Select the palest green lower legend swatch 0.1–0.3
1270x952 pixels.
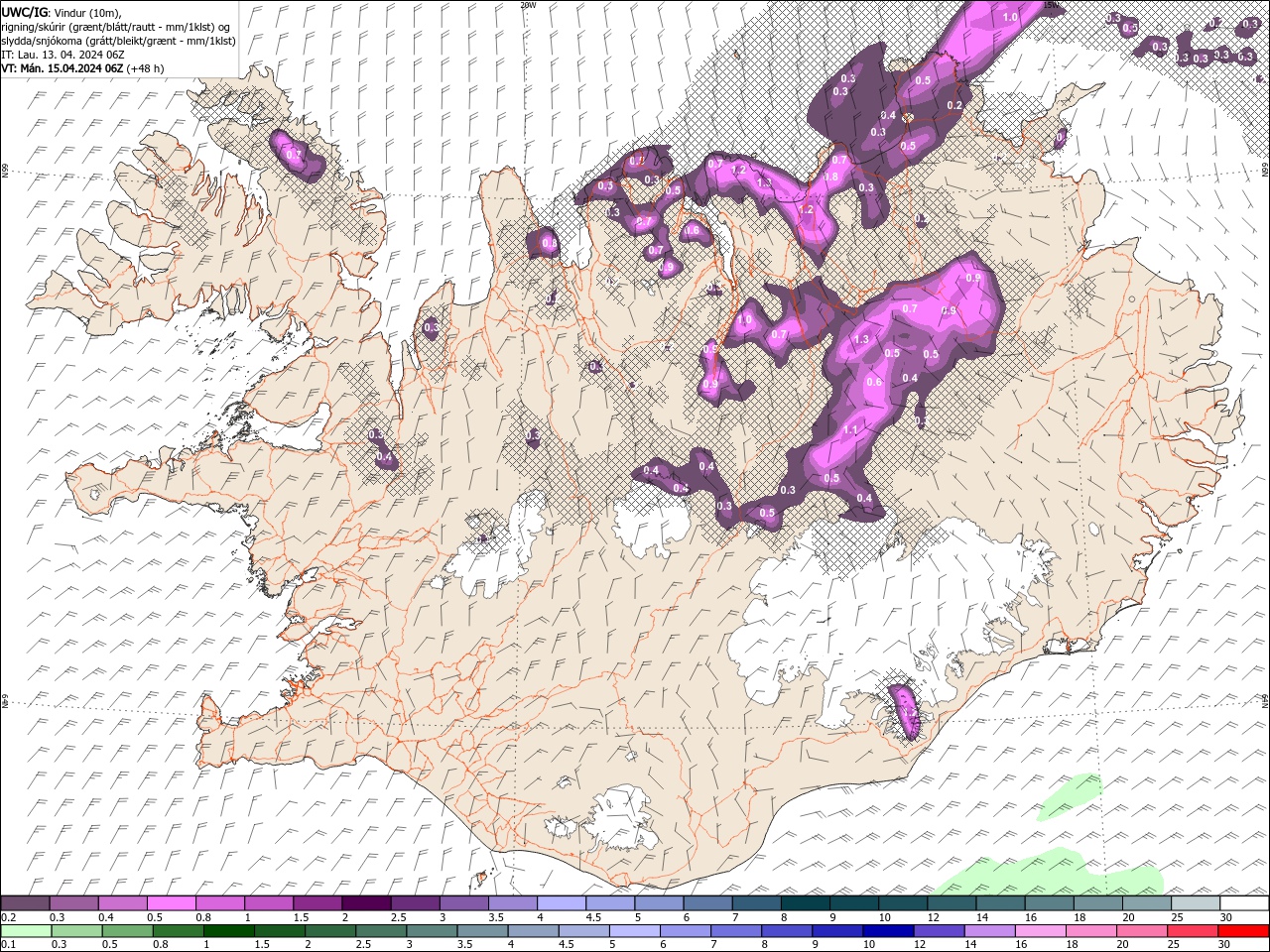pos(26,931)
